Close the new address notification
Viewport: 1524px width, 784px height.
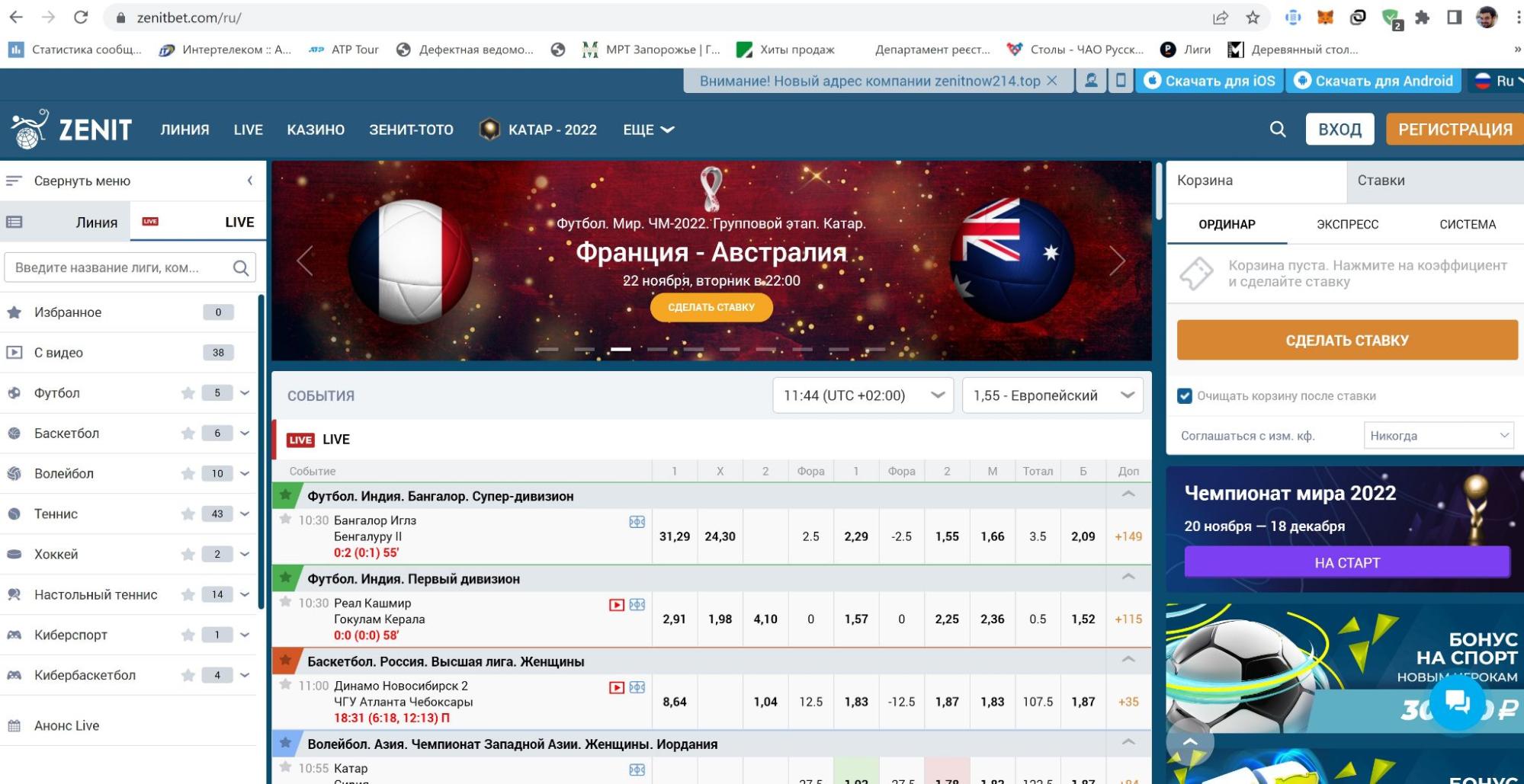coord(1052,81)
